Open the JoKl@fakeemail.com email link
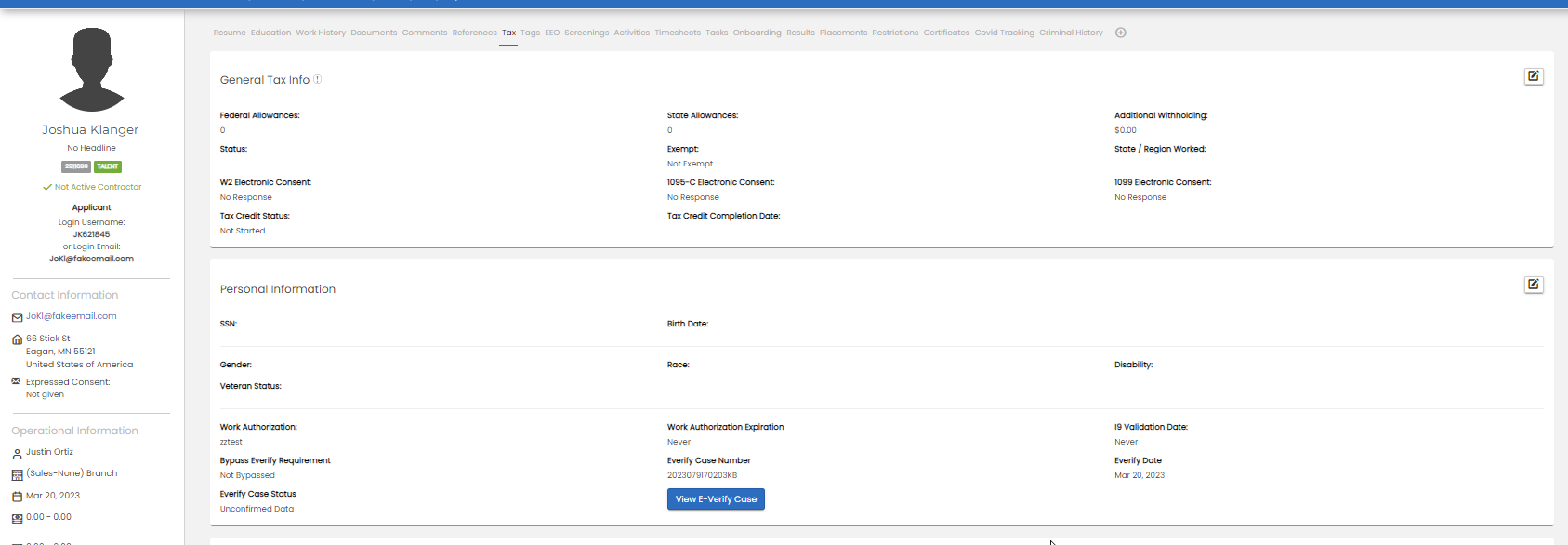This screenshot has height=545, width=1568. 72,316
